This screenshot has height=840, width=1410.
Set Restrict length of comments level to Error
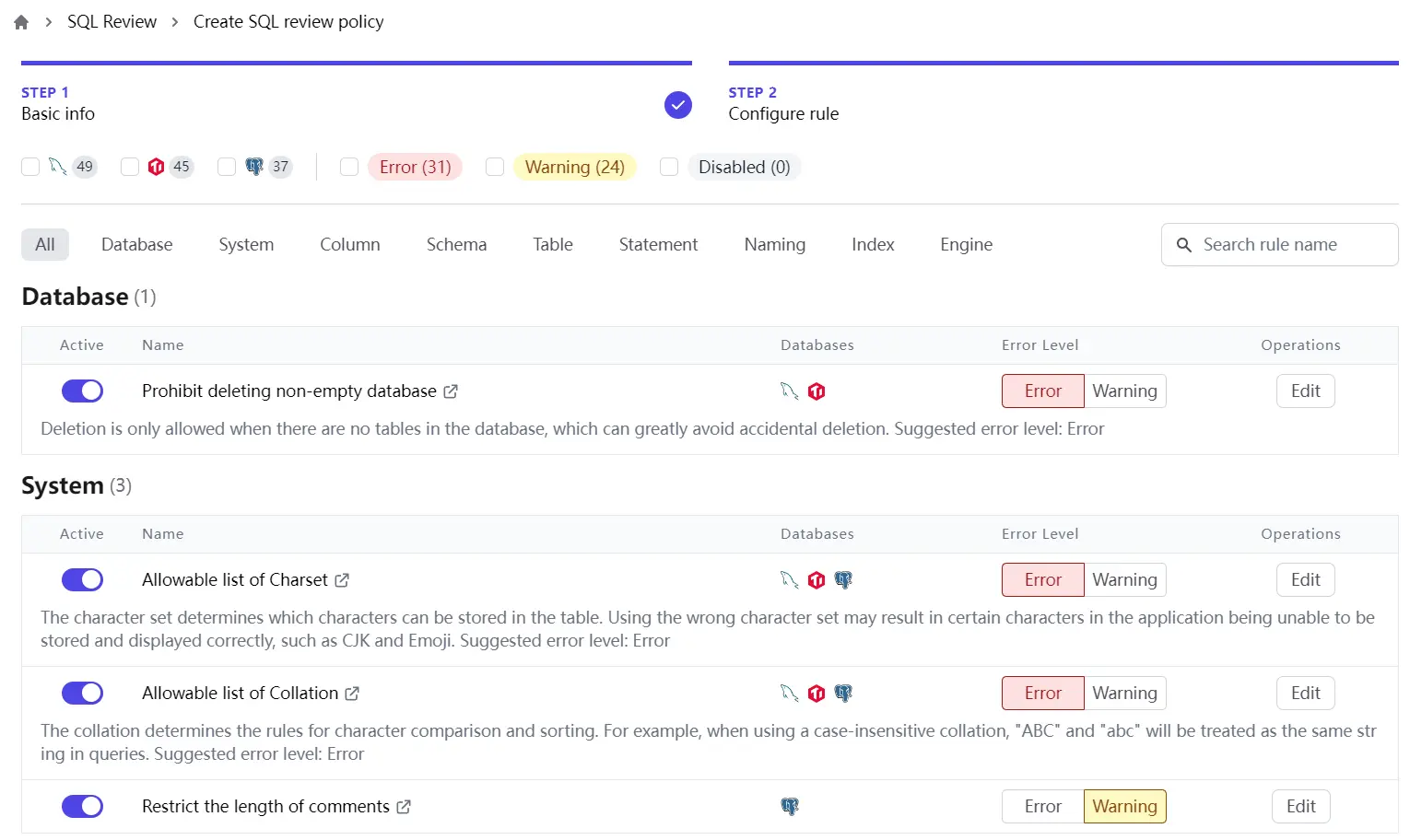coord(1042,807)
